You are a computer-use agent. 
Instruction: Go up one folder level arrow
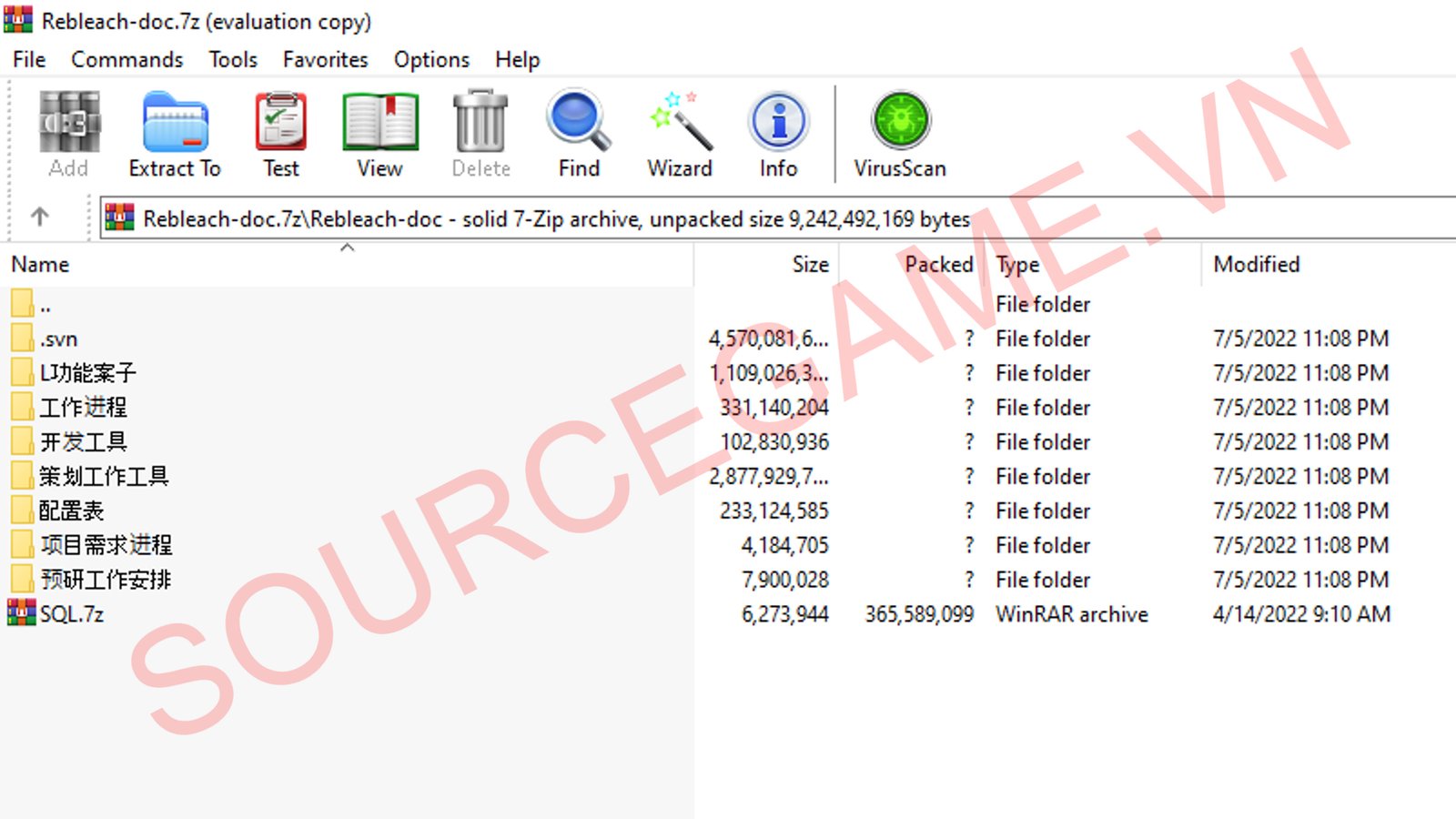click(39, 217)
